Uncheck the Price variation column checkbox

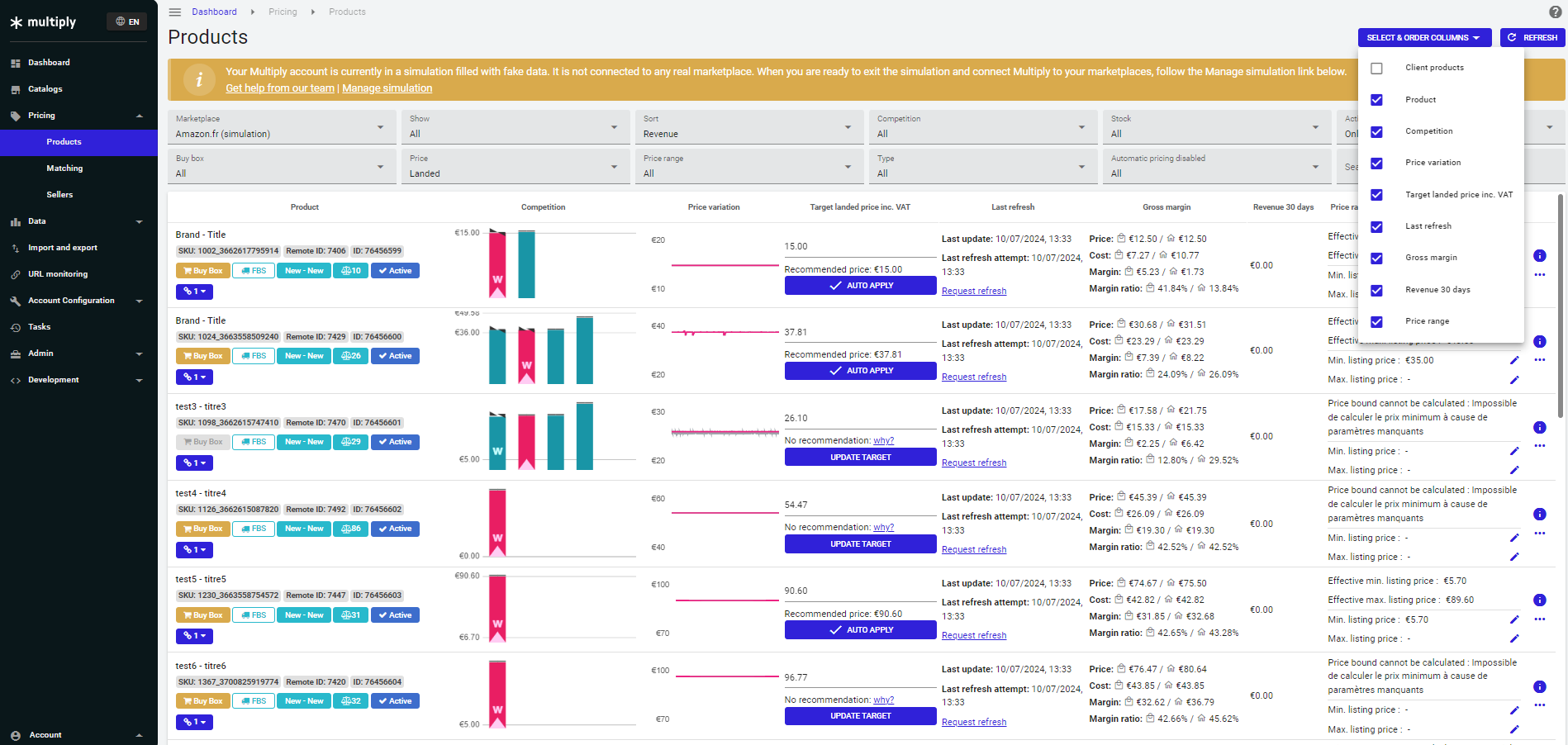pos(1376,164)
